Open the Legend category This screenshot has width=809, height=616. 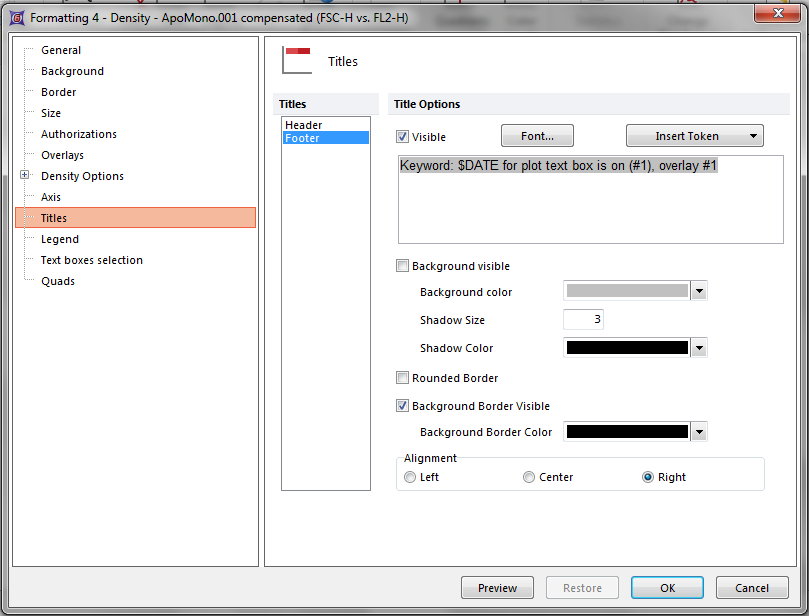point(60,239)
